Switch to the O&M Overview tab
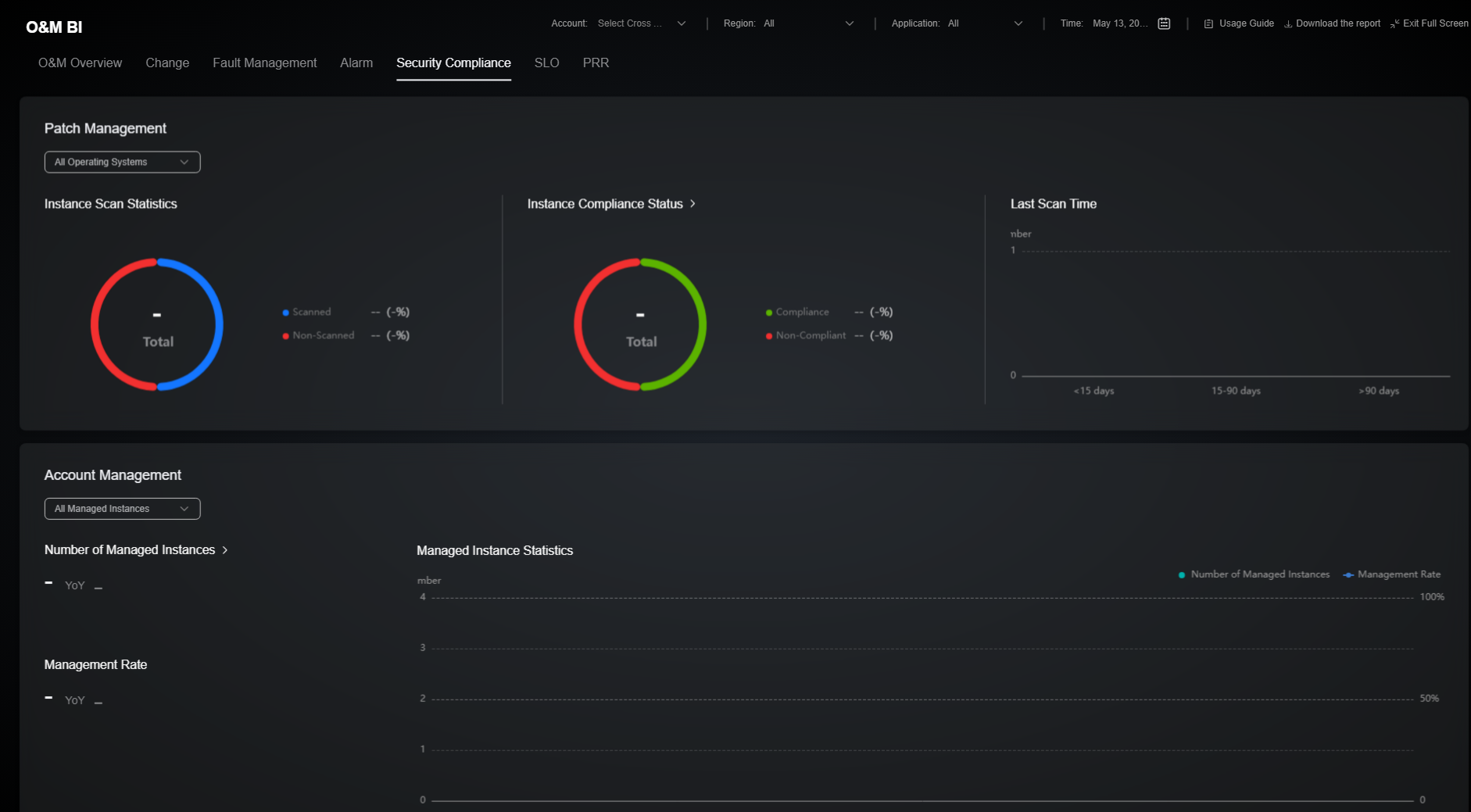Image resolution: width=1471 pixels, height=812 pixels. click(x=80, y=63)
